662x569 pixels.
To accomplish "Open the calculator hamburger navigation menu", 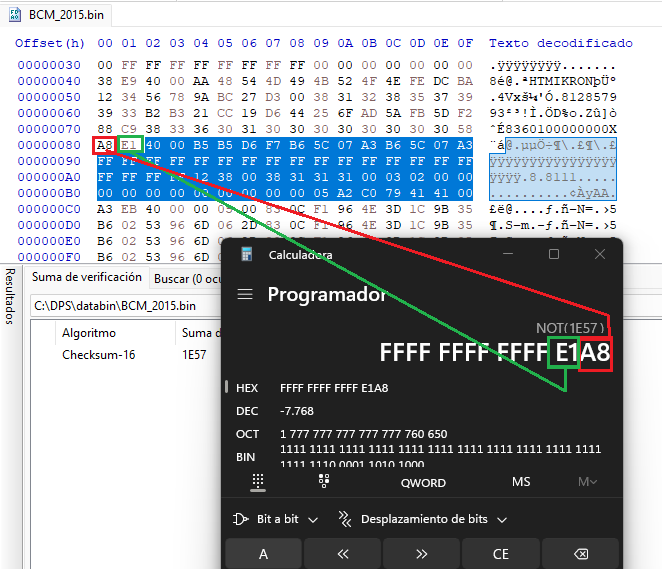I will tap(245, 294).
